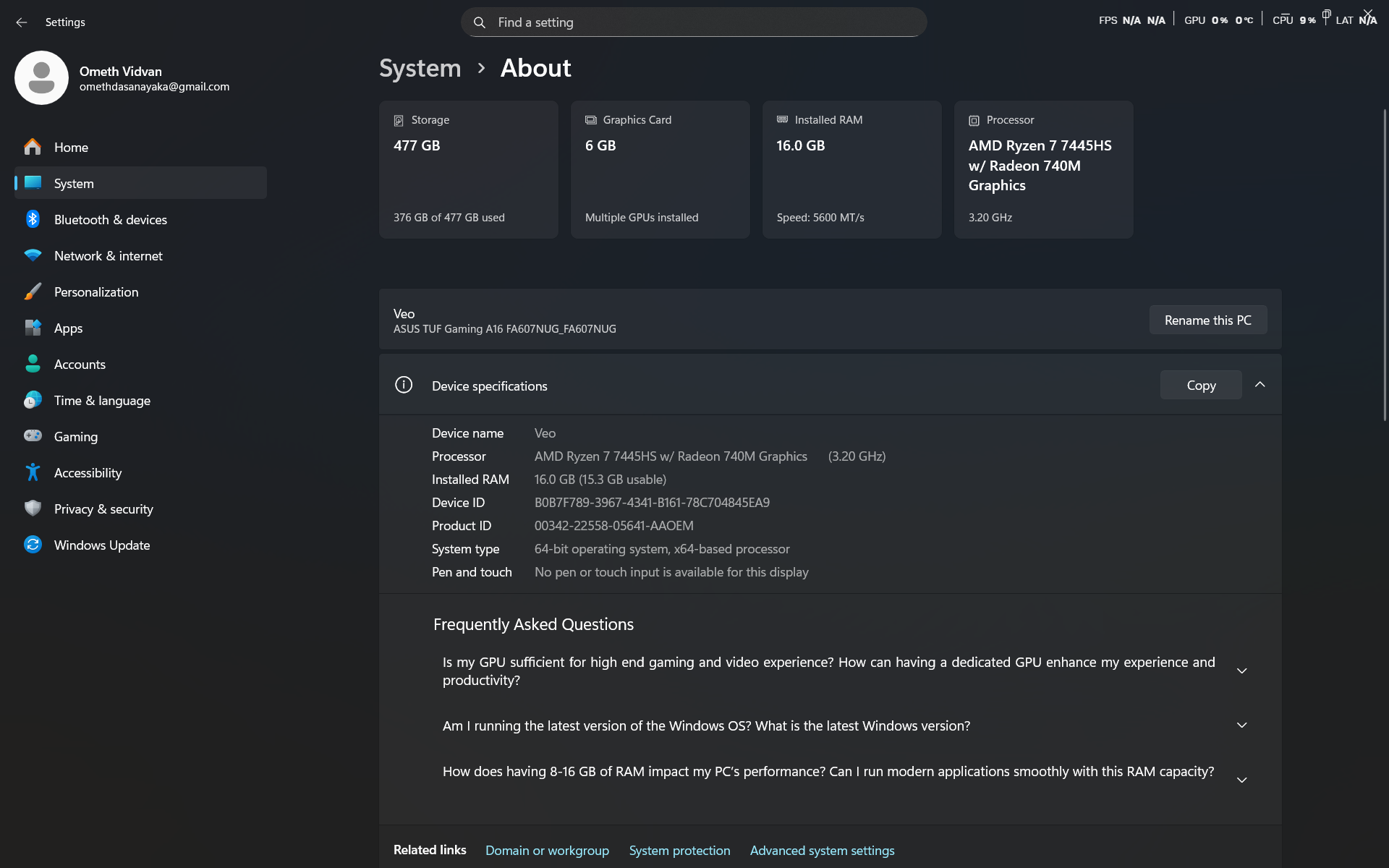The height and width of the screenshot is (868, 1389).
Task: Click the back arrow in Settings
Action: (22, 22)
